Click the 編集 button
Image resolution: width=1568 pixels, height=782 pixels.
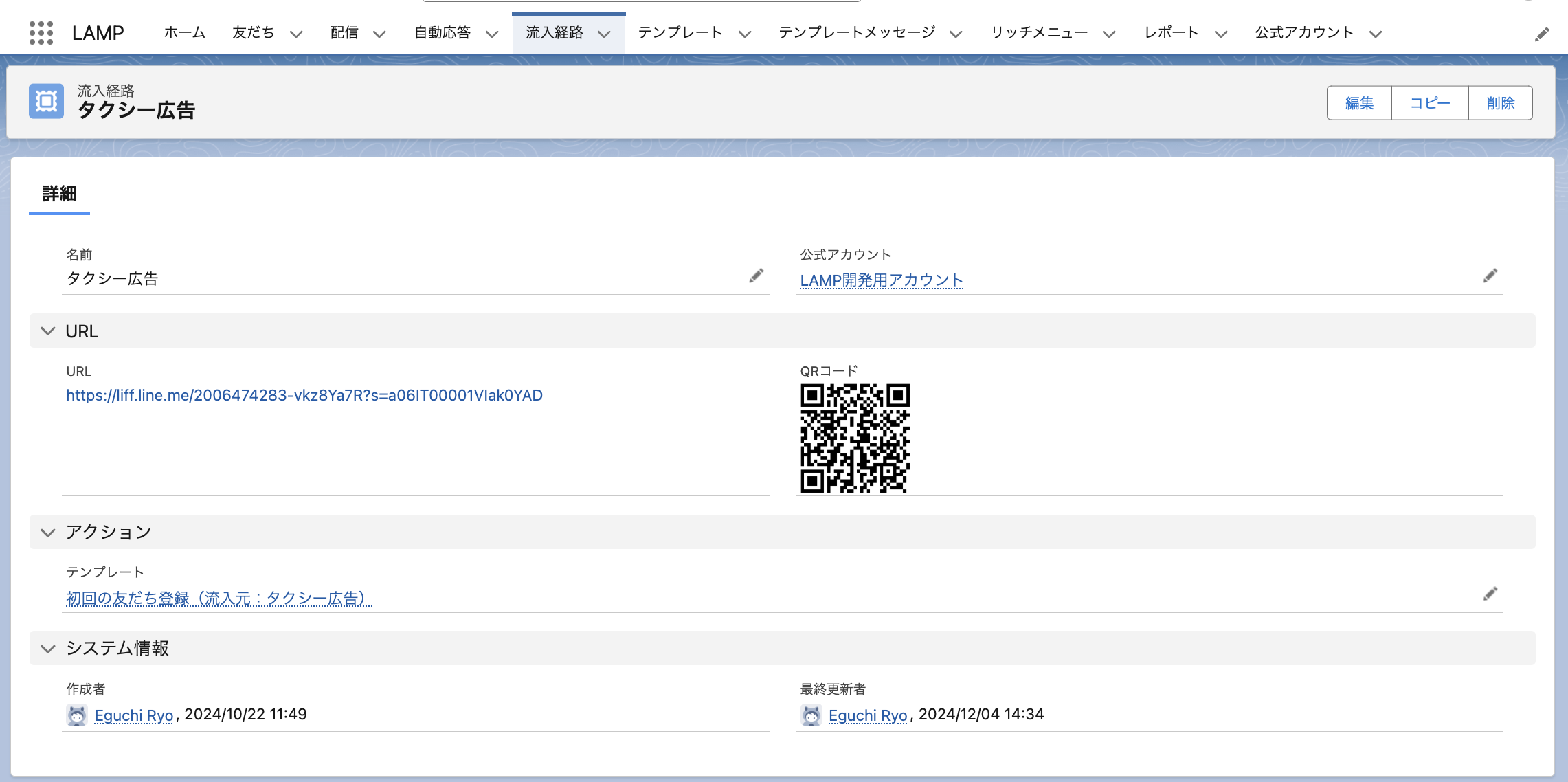(1359, 103)
